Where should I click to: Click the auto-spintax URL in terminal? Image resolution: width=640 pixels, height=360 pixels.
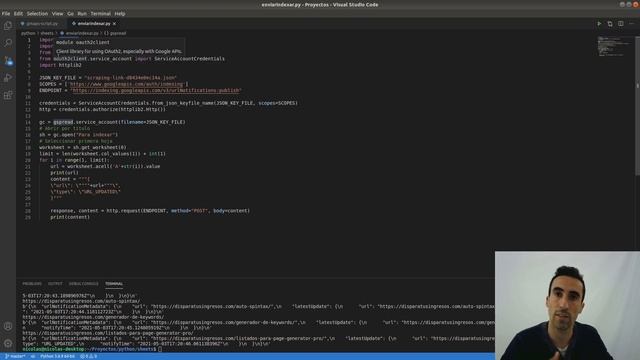pyautogui.click(x=81, y=301)
